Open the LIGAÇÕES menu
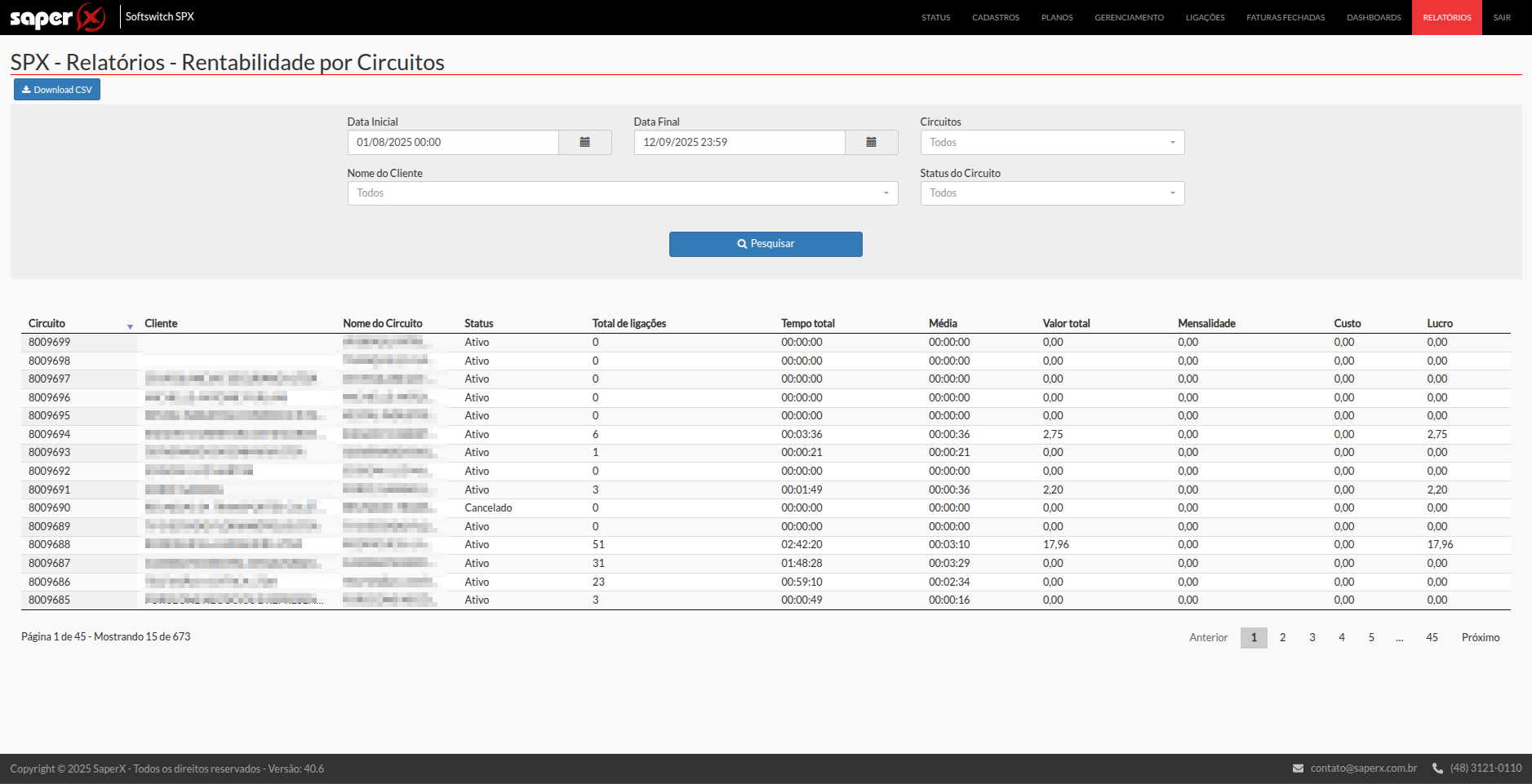The height and width of the screenshot is (784, 1532). point(1205,17)
